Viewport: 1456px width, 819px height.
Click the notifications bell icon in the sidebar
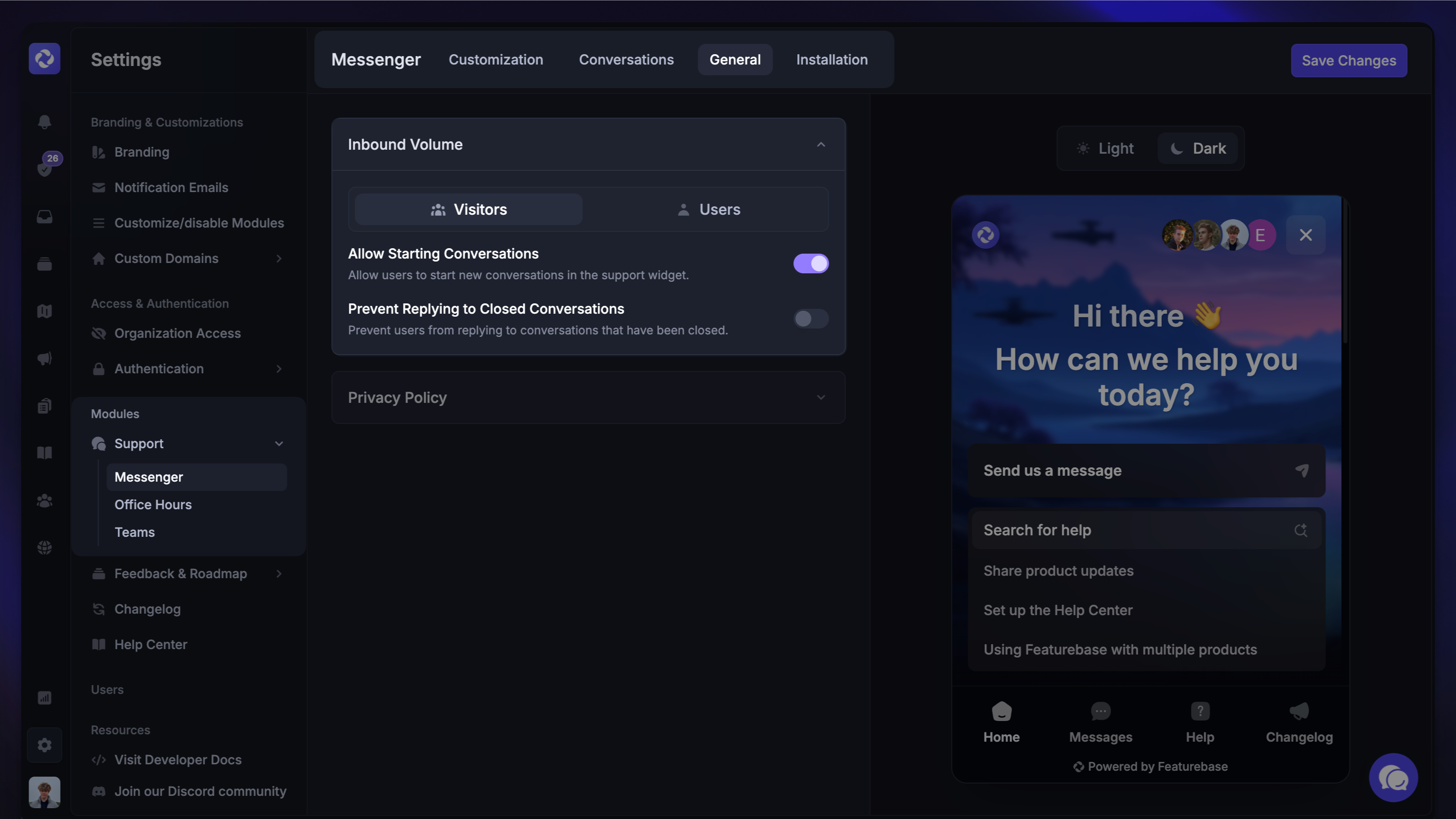point(45,122)
